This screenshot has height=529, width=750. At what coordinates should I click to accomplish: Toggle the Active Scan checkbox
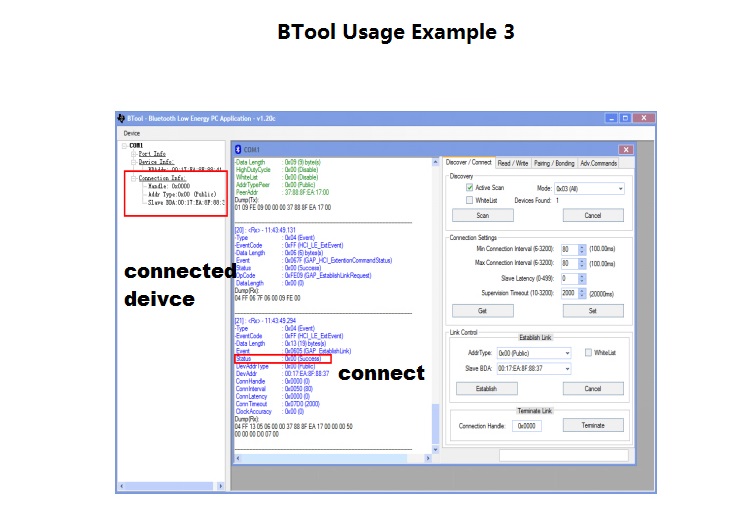[469, 187]
